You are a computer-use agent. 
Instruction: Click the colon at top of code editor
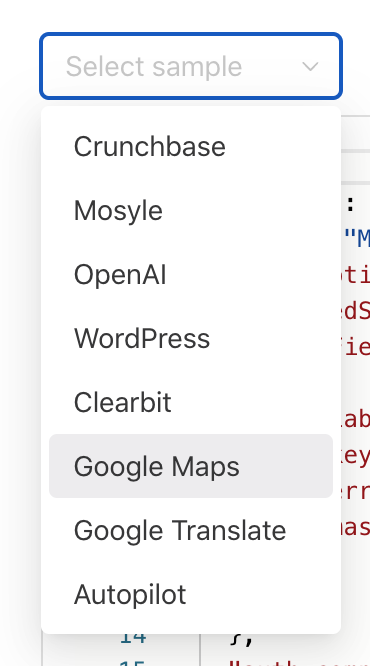[350, 206]
